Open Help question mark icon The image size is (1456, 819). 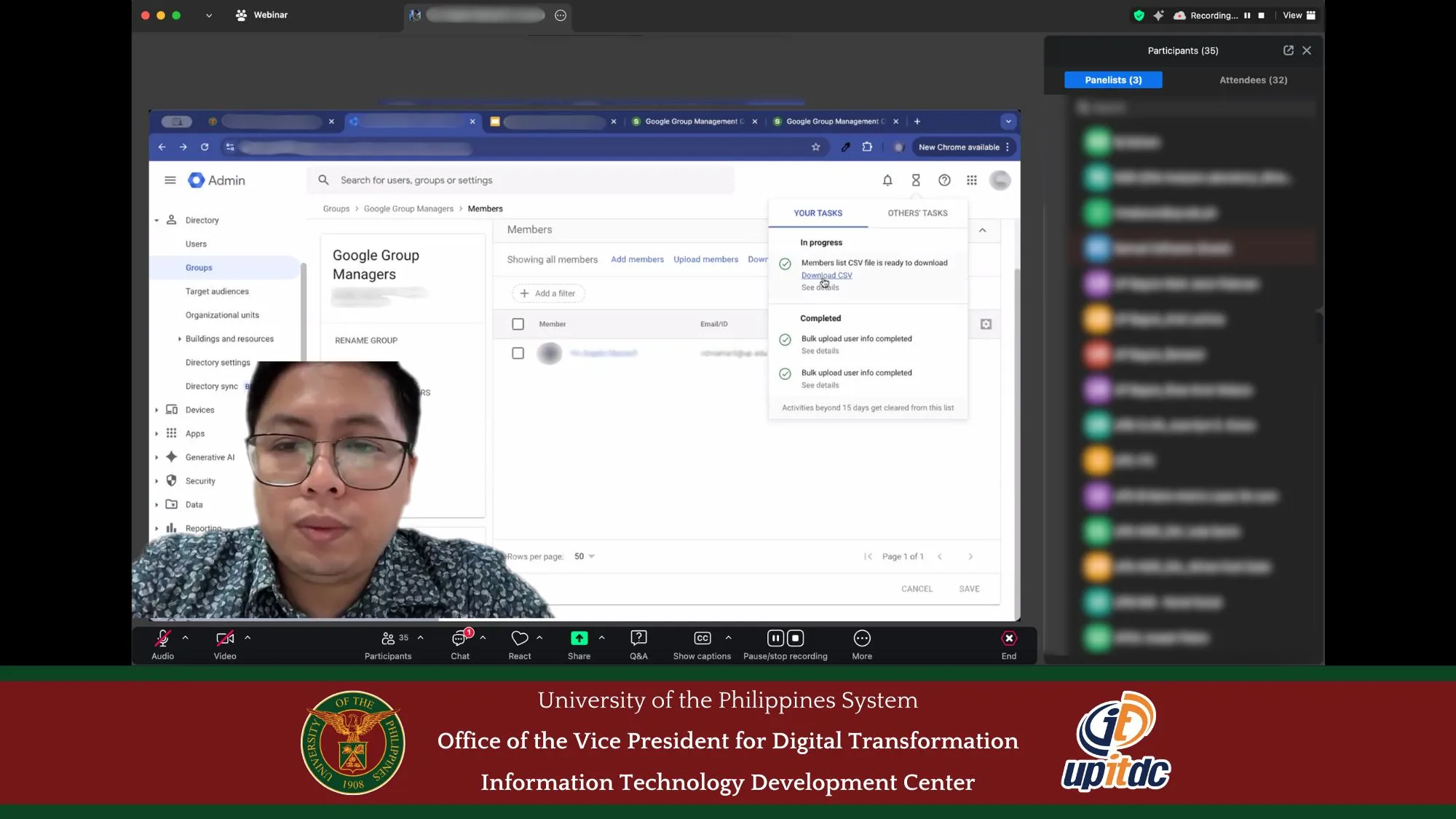click(944, 180)
